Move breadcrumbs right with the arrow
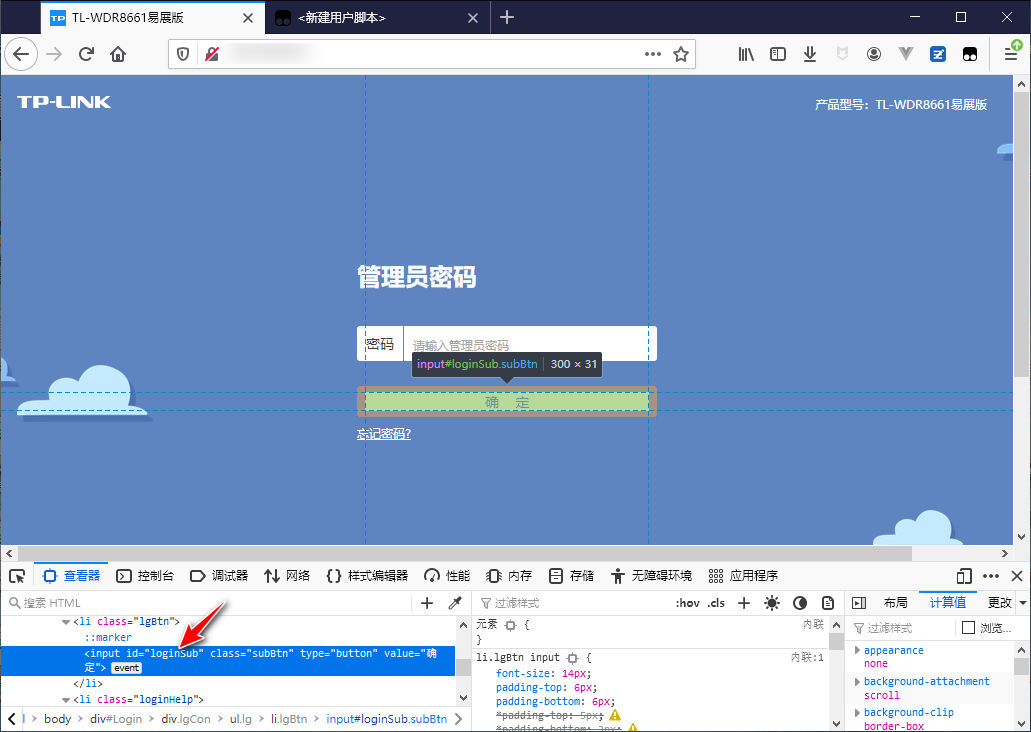This screenshot has width=1031, height=732. 458,719
